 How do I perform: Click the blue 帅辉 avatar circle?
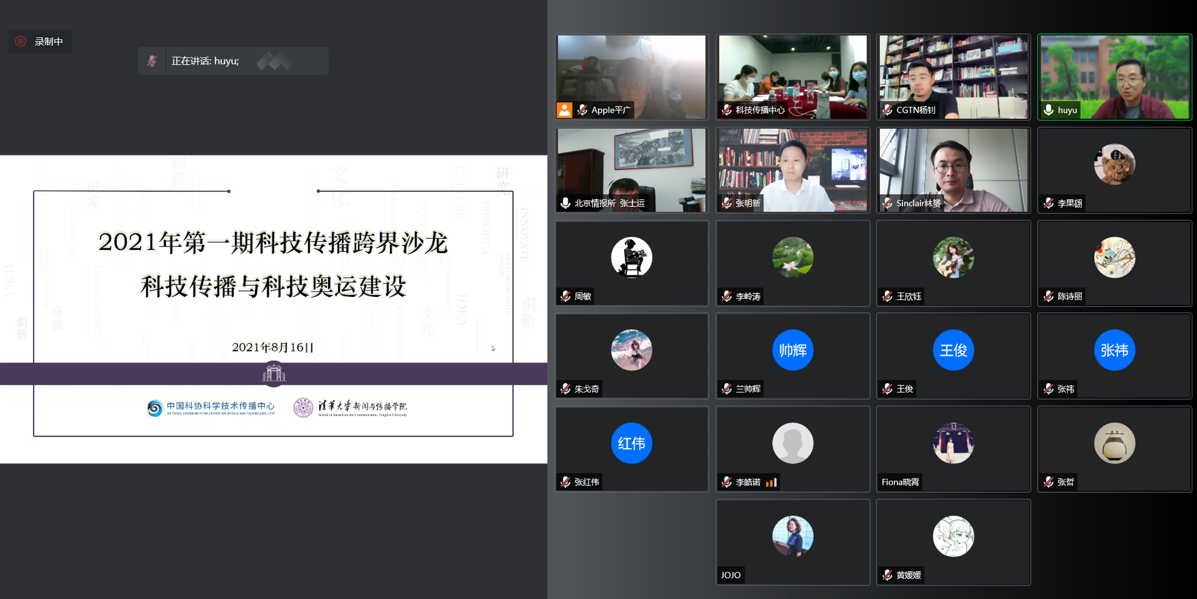pyautogui.click(x=792, y=350)
